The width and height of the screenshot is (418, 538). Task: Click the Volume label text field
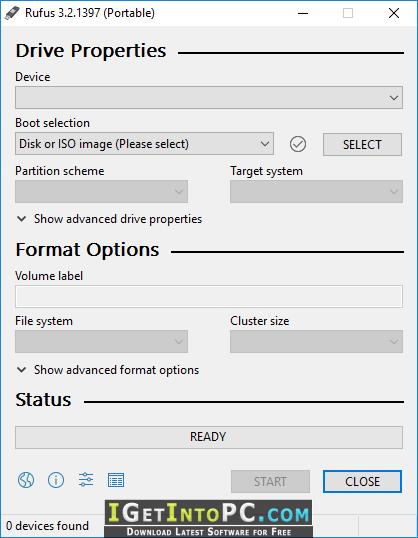[209, 296]
